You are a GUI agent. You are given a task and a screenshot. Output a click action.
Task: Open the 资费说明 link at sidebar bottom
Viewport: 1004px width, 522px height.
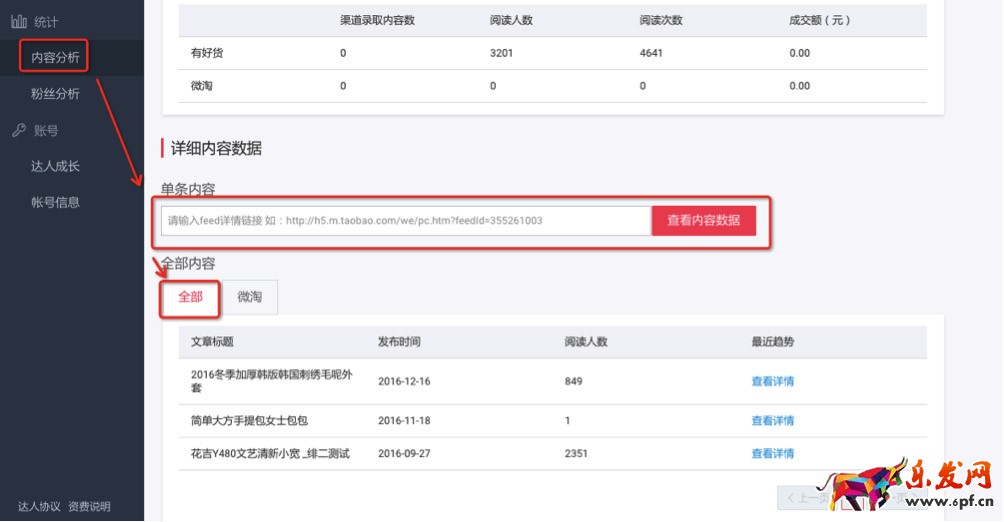[x=89, y=506]
